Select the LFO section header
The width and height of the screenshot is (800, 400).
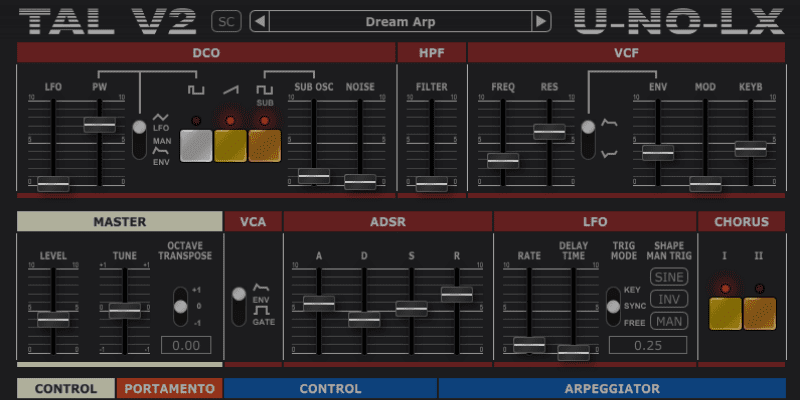coord(595,221)
